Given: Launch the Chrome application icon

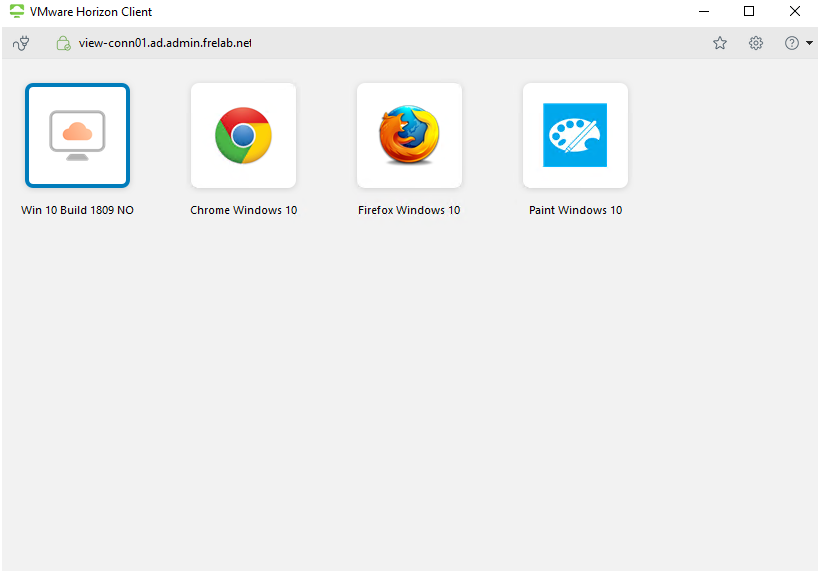Looking at the screenshot, I should click(x=243, y=135).
